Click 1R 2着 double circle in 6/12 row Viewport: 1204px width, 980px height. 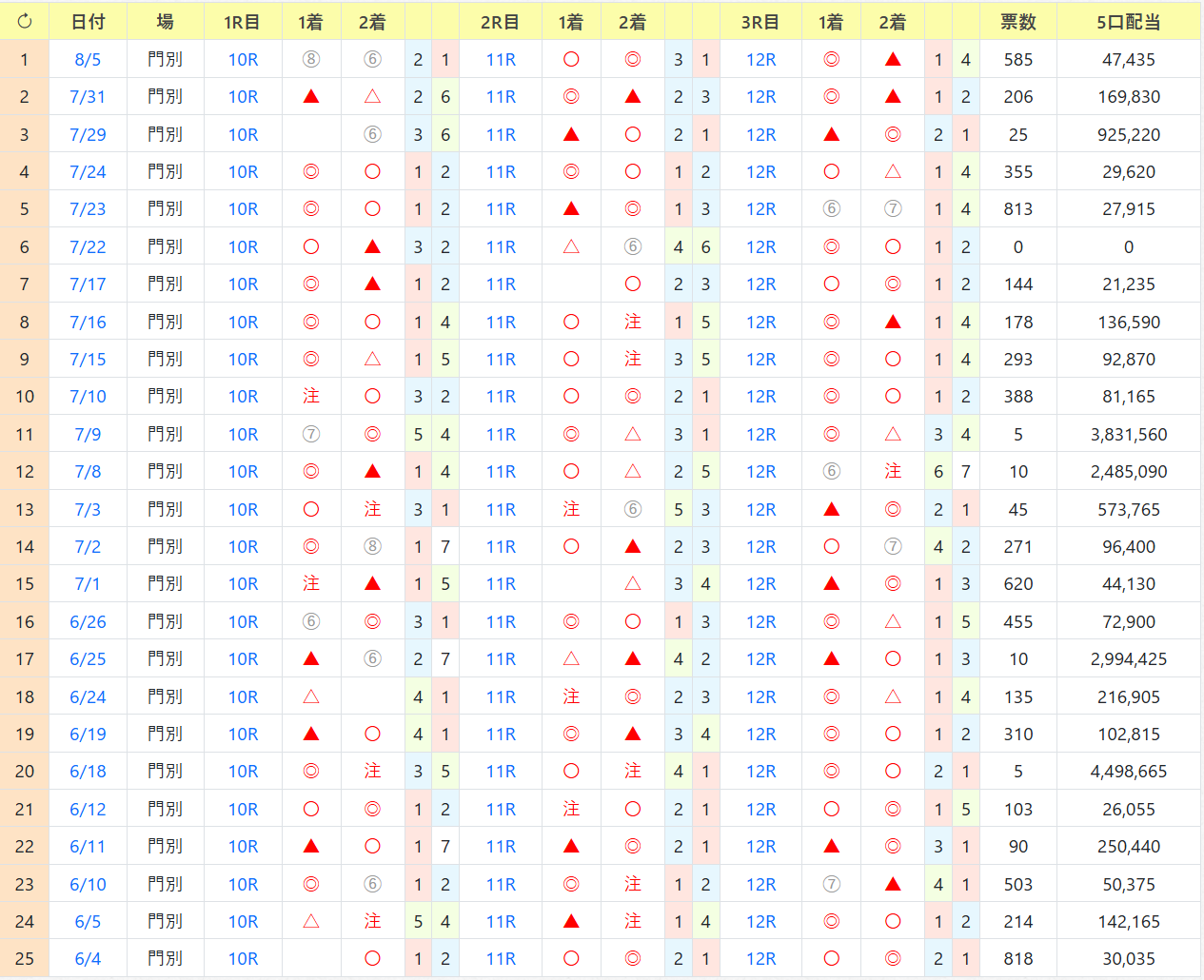pyautogui.click(x=373, y=810)
